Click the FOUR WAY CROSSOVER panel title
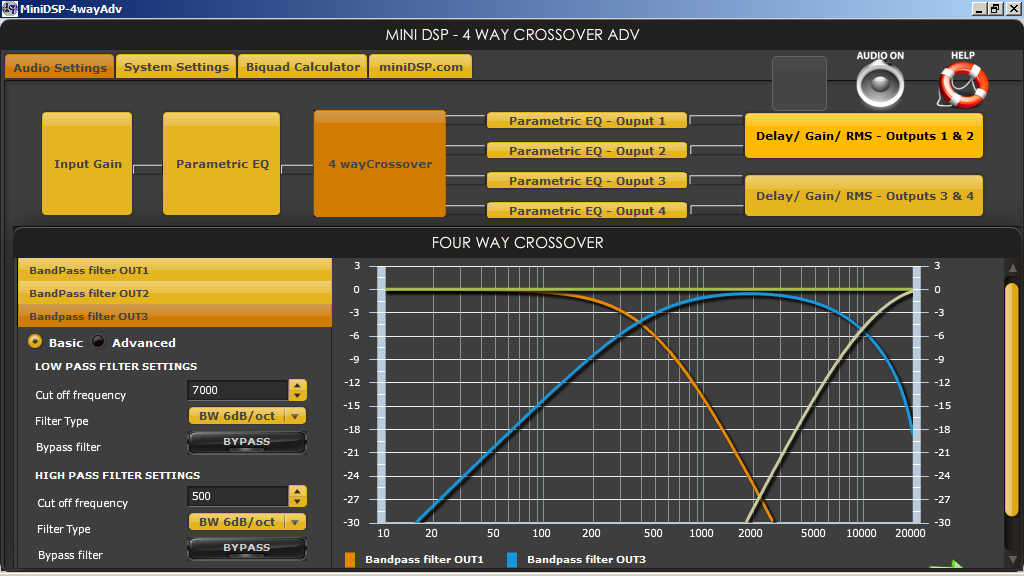Image resolution: width=1024 pixels, height=576 pixels. point(517,242)
